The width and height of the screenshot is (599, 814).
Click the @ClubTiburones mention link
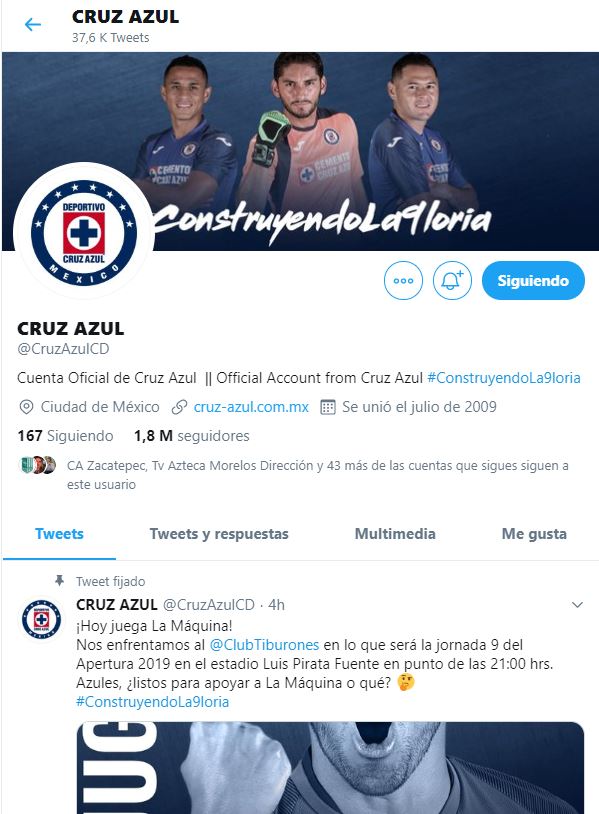[x=264, y=645]
